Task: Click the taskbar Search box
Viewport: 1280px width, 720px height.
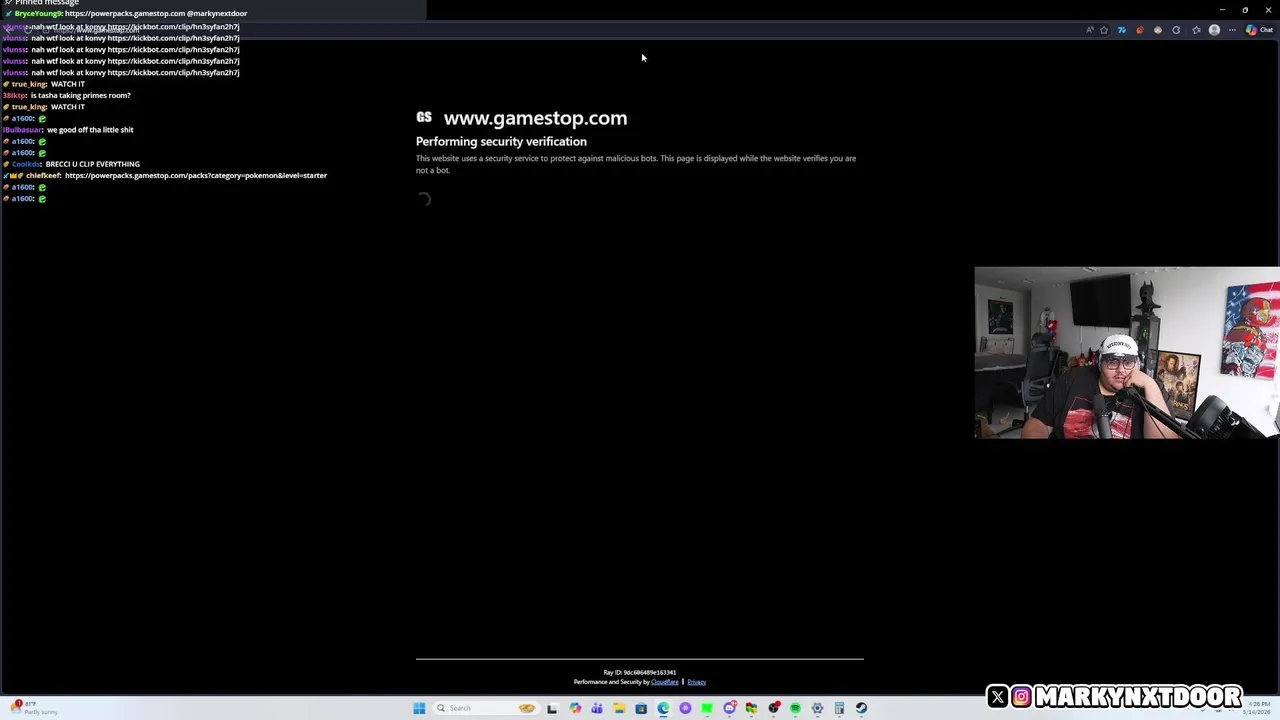Action: [486, 708]
